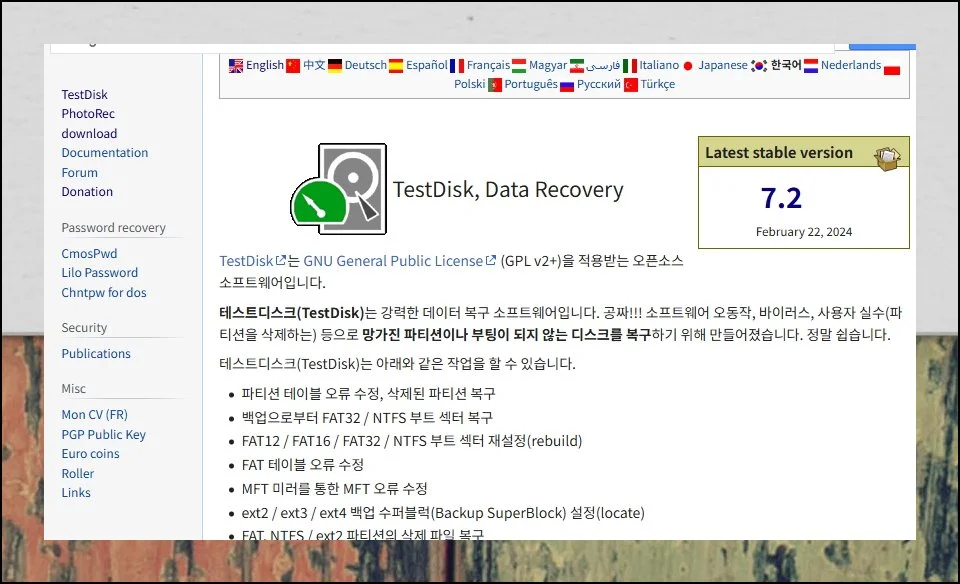This screenshot has height=584, width=960.
Task: Click the South Korean flag icon
Action: click(759, 66)
